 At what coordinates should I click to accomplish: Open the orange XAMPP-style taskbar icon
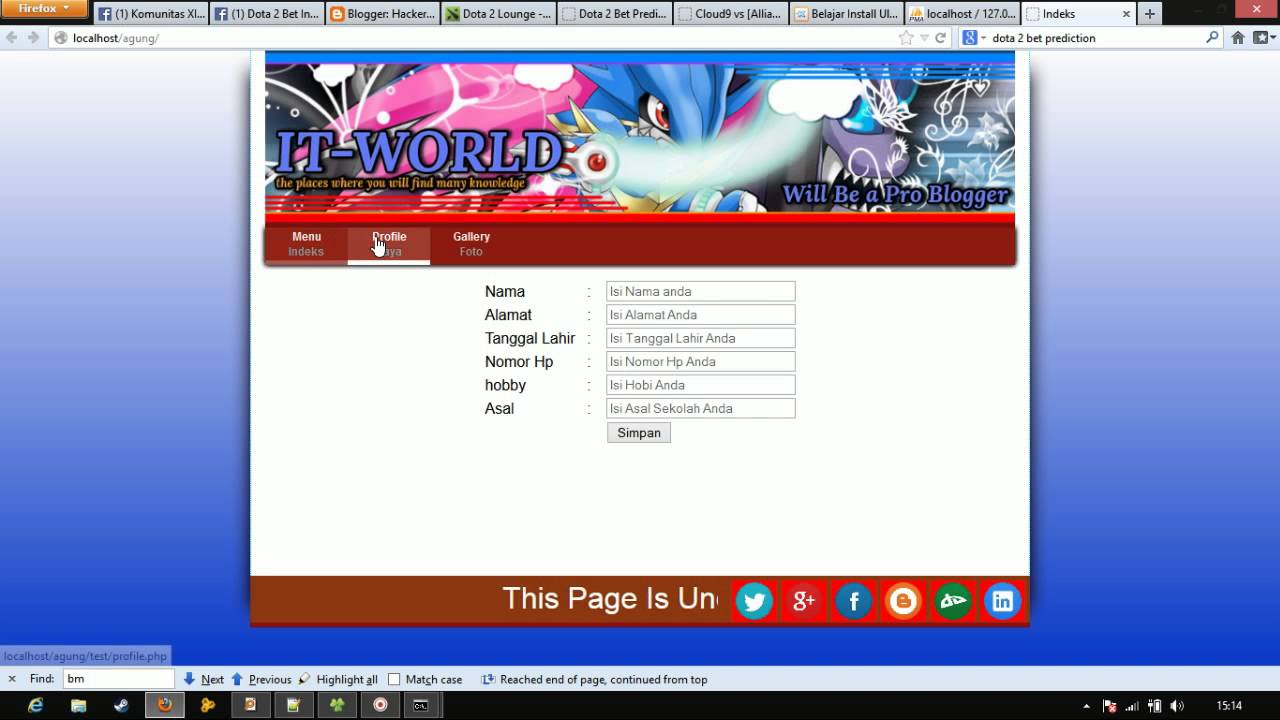click(208, 705)
